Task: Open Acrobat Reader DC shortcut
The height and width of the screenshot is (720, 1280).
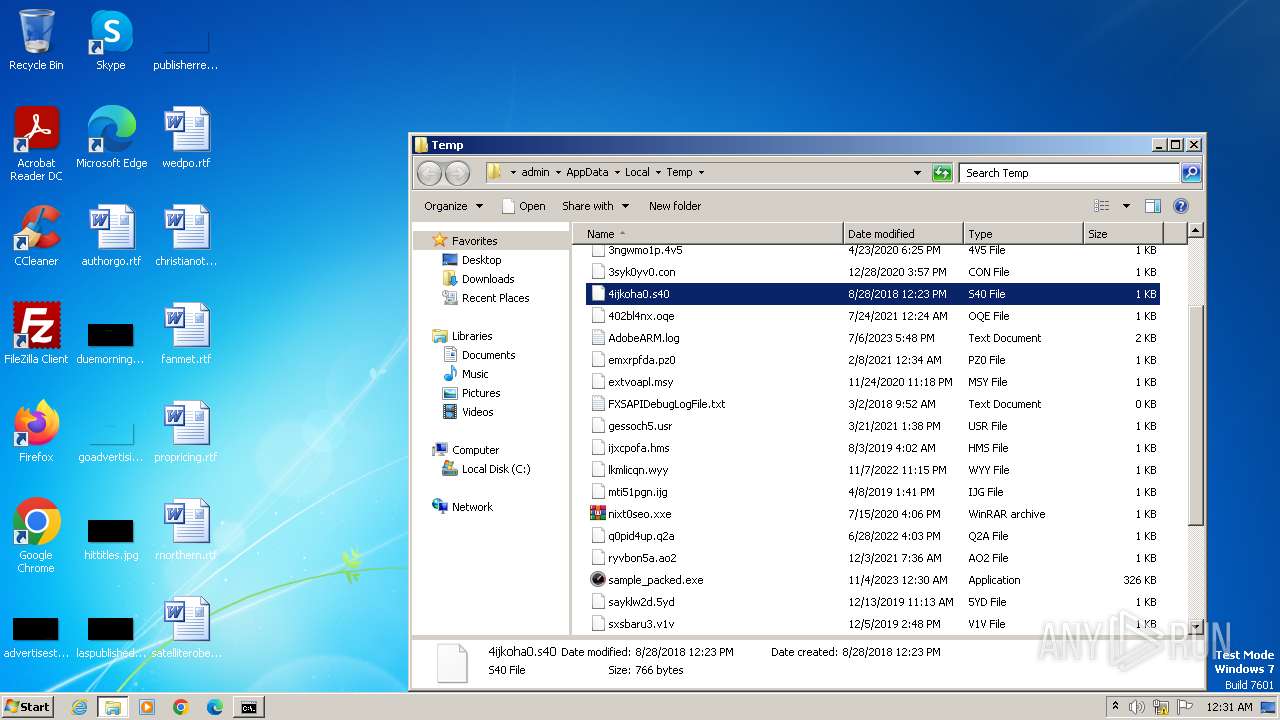Action: click(36, 144)
